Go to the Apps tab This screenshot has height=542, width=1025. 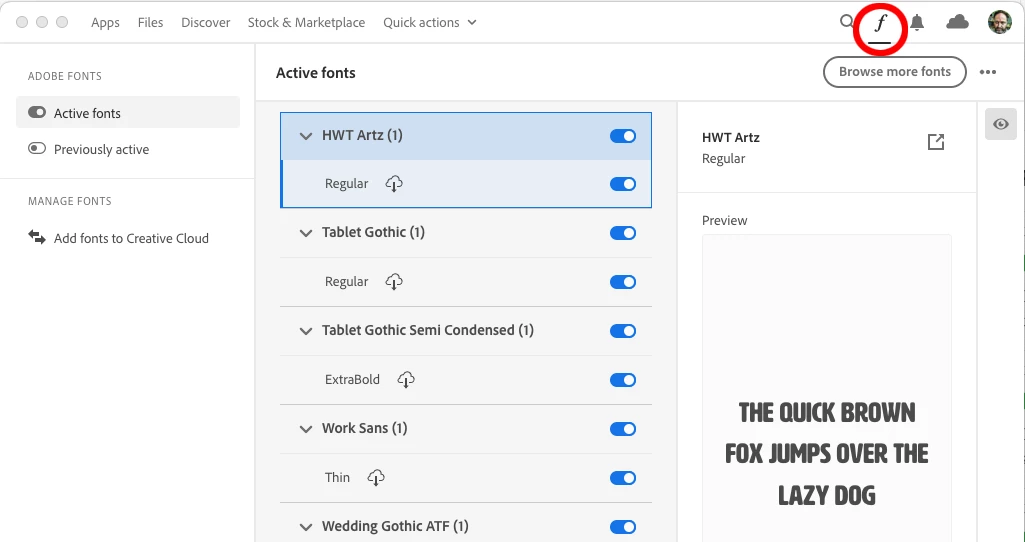click(x=105, y=22)
